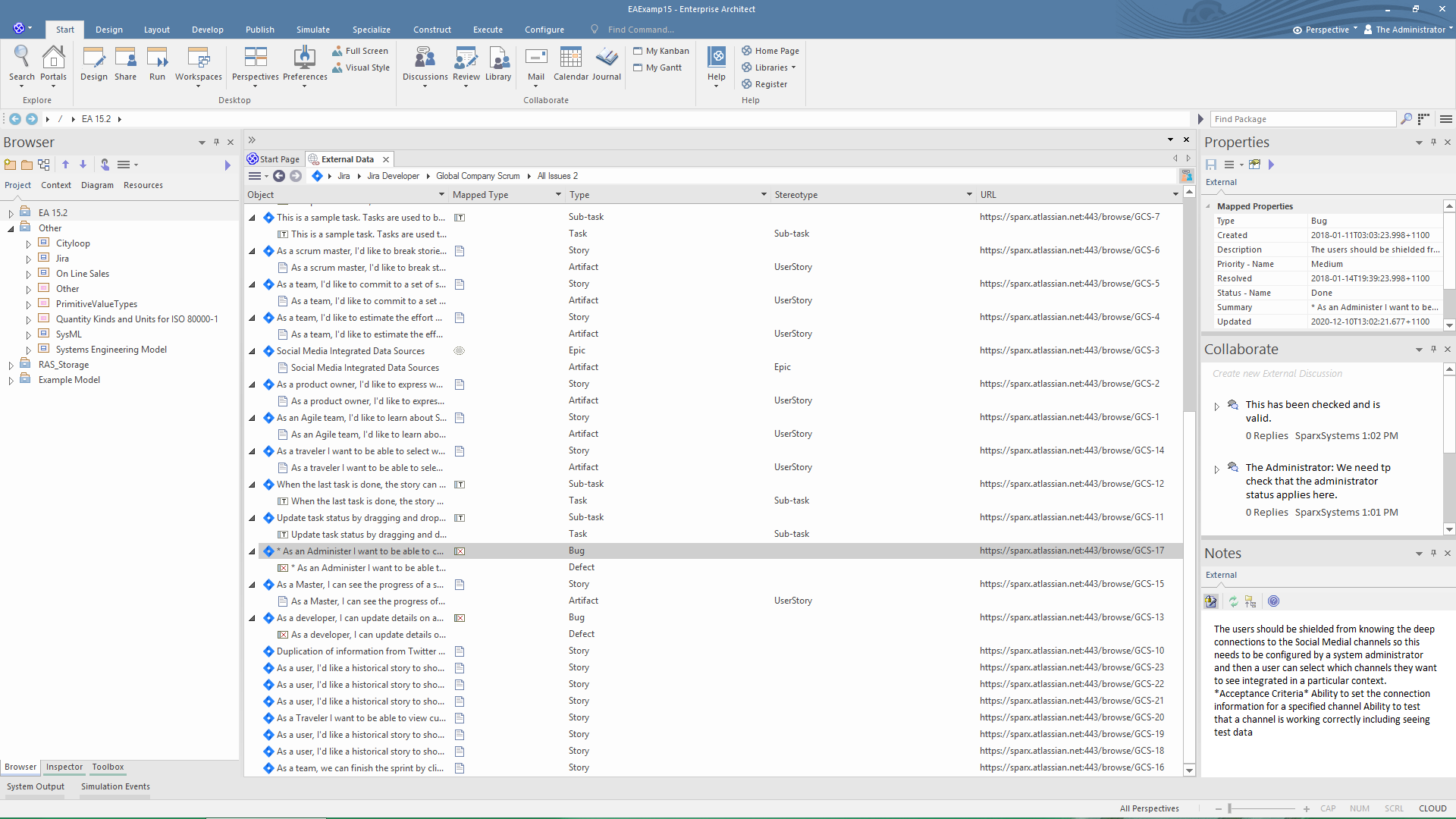This screenshot has width=1456, height=819.
Task: Click the Design ribbon icon
Action: (94, 64)
